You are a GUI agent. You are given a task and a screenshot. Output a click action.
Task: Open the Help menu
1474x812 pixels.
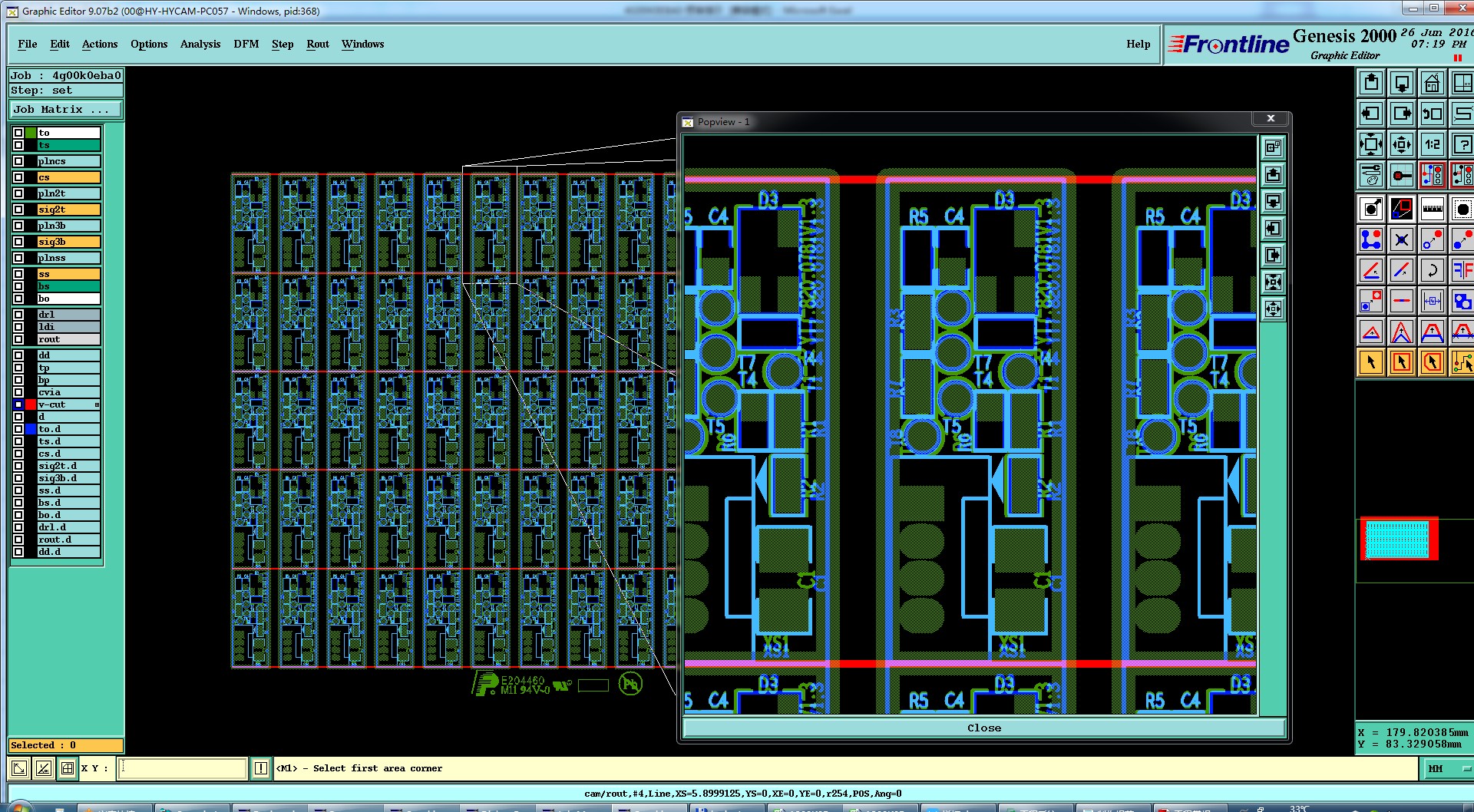click(1139, 44)
